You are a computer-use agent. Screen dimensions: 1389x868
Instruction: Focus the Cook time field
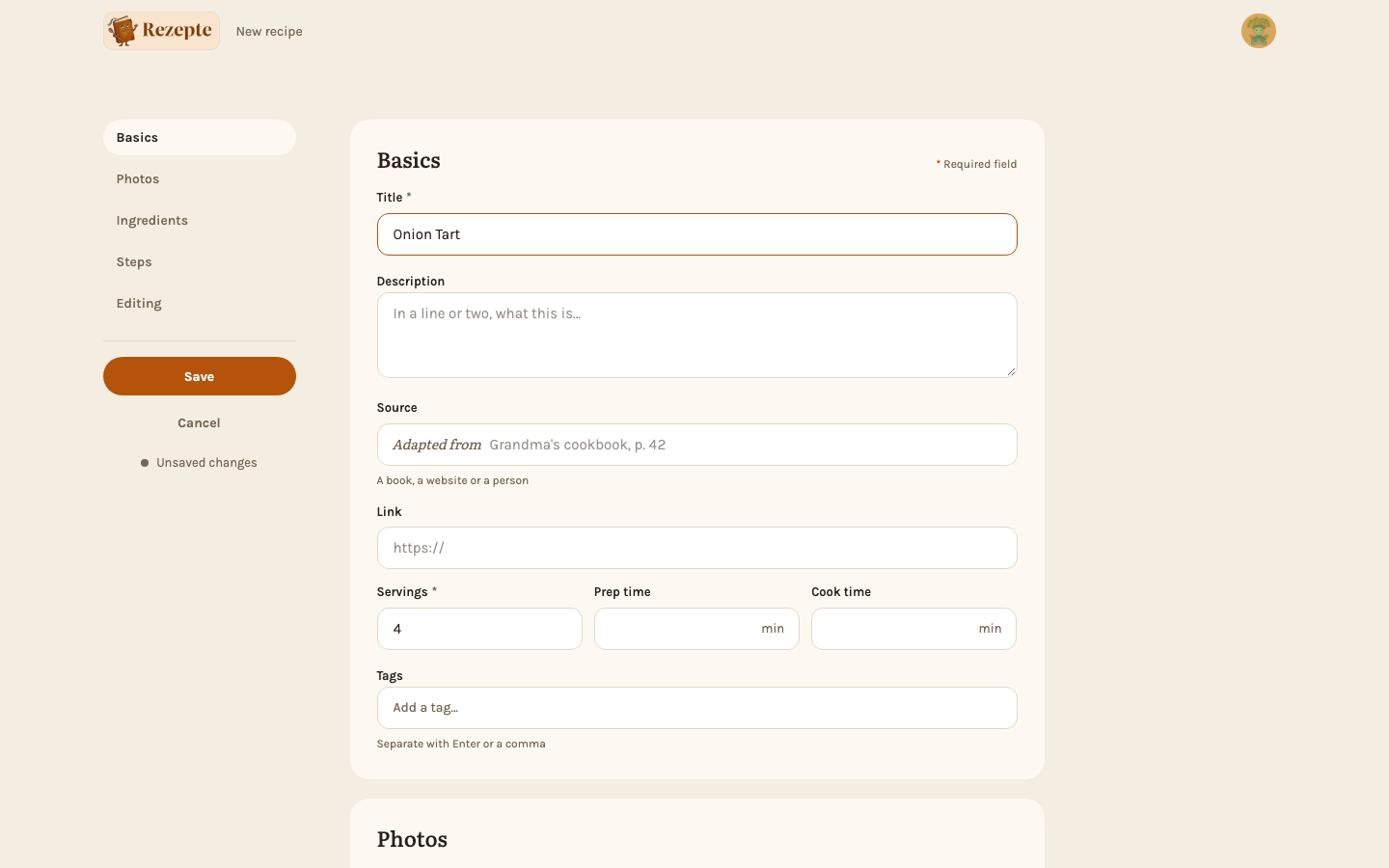click(913, 629)
